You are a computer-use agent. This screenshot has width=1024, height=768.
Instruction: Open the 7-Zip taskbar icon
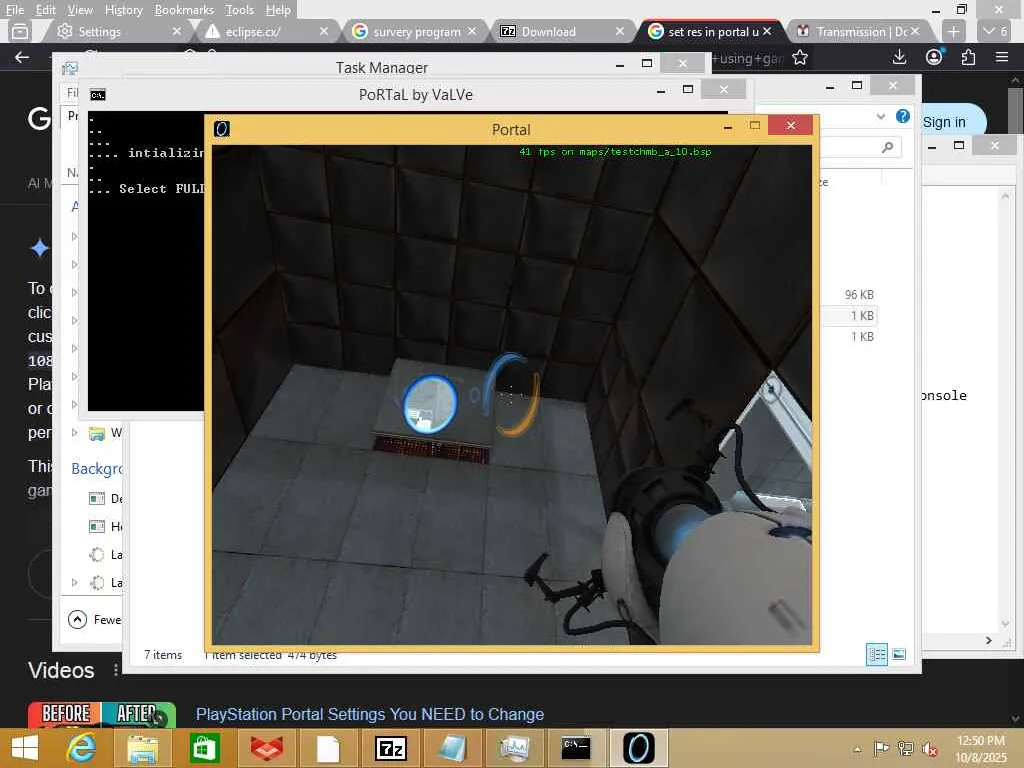coord(391,748)
